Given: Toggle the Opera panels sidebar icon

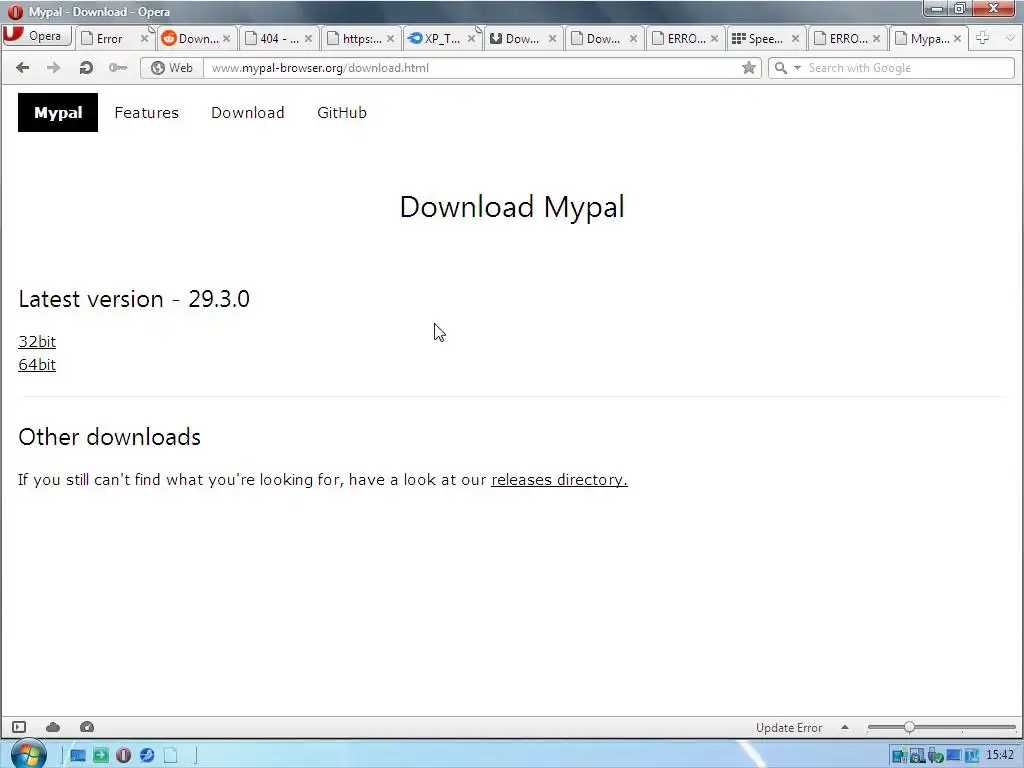Looking at the screenshot, I should click(19, 727).
